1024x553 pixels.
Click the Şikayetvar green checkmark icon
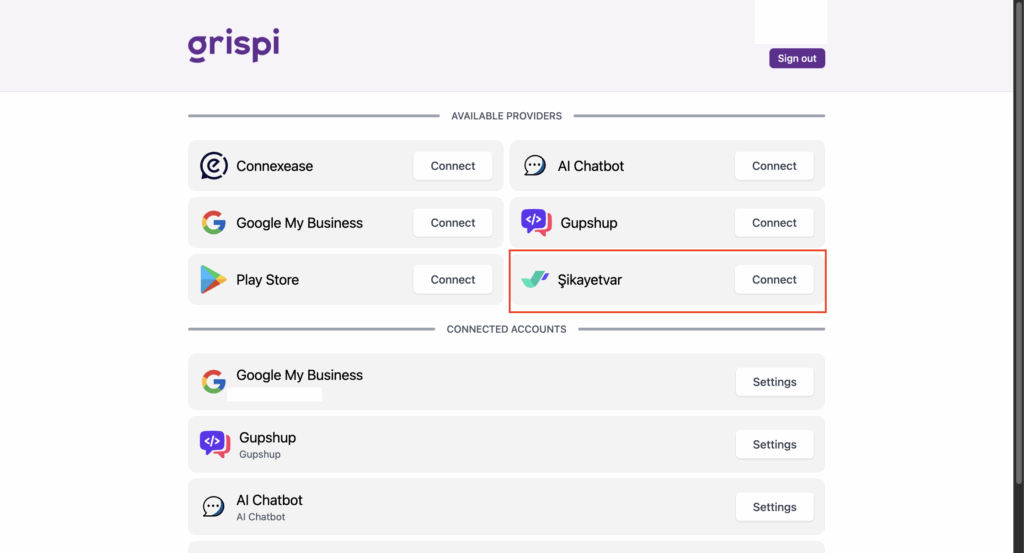coord(535,279)
